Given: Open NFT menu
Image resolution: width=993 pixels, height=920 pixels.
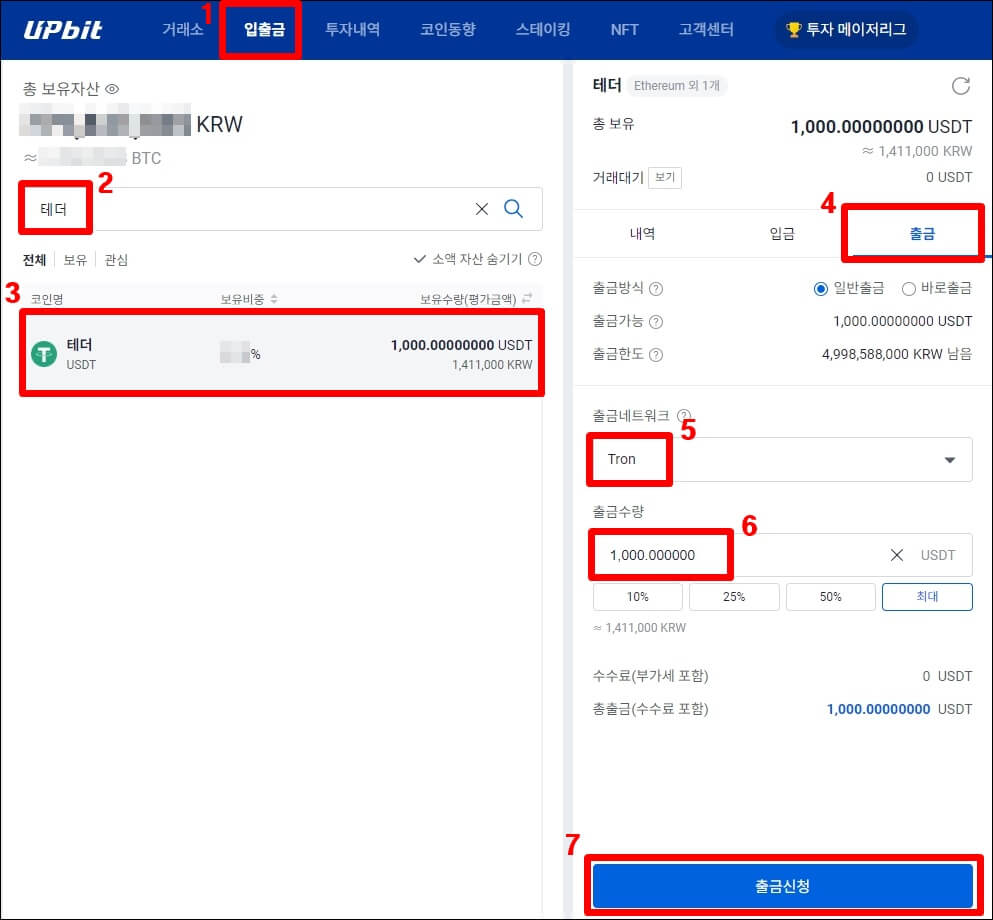Looking at the screenshot, I should point(624,30).
